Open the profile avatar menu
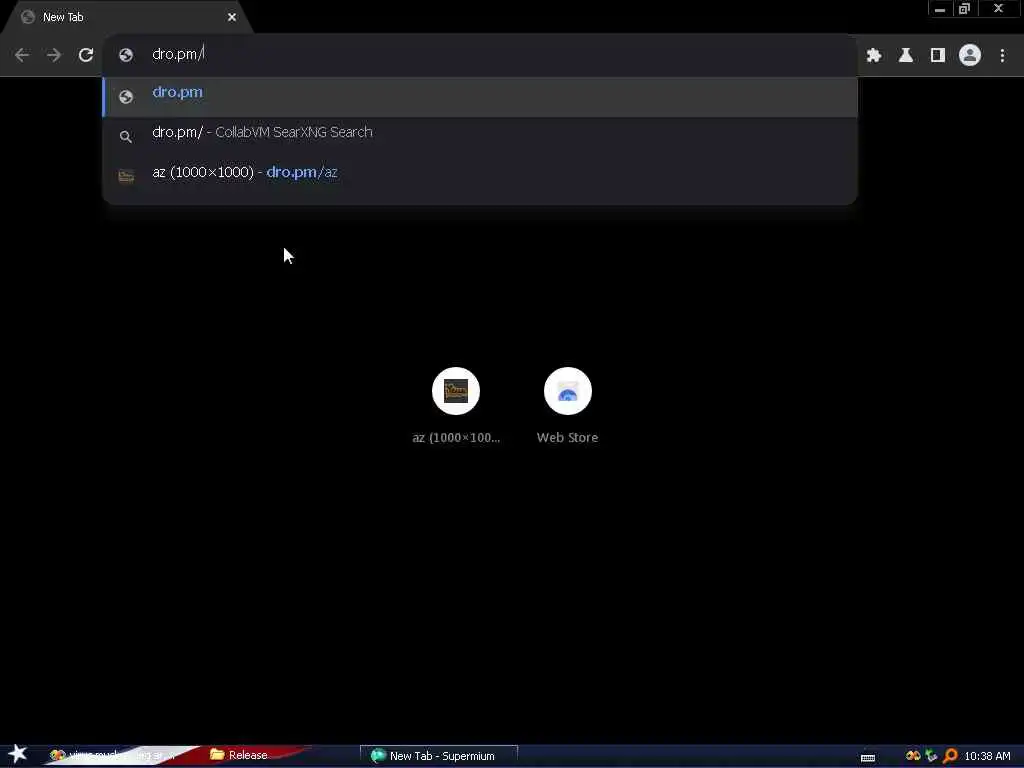Screen dimensions: 1024x768 [x=970, y=56]
